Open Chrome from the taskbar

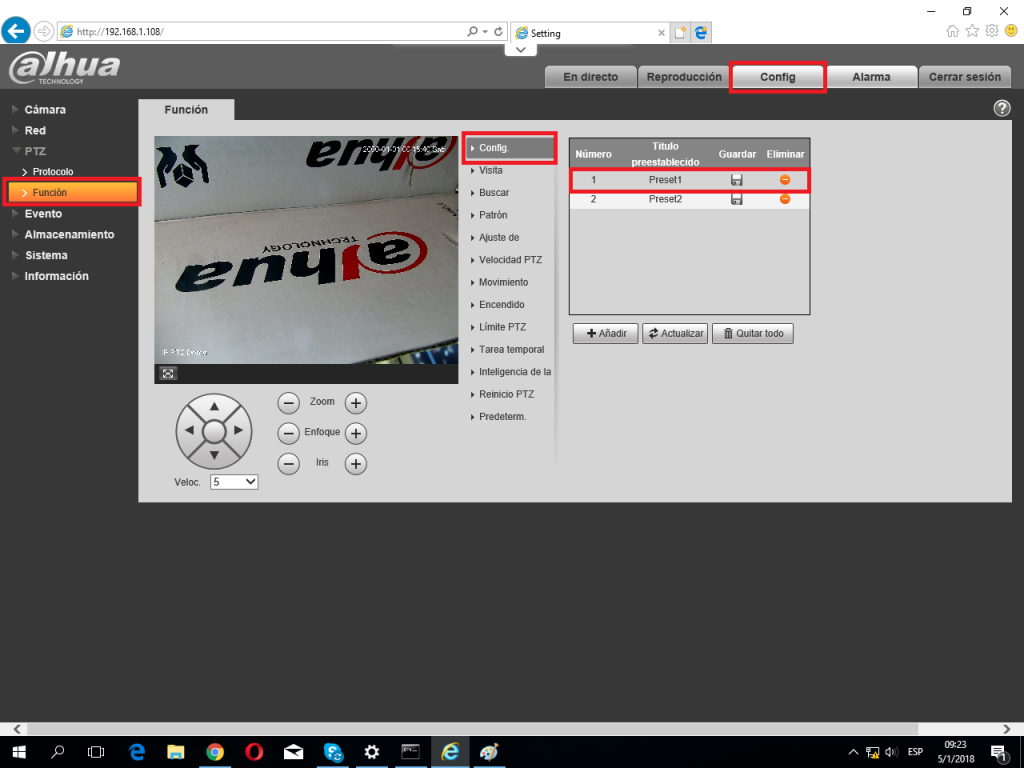tap(215, 752)
